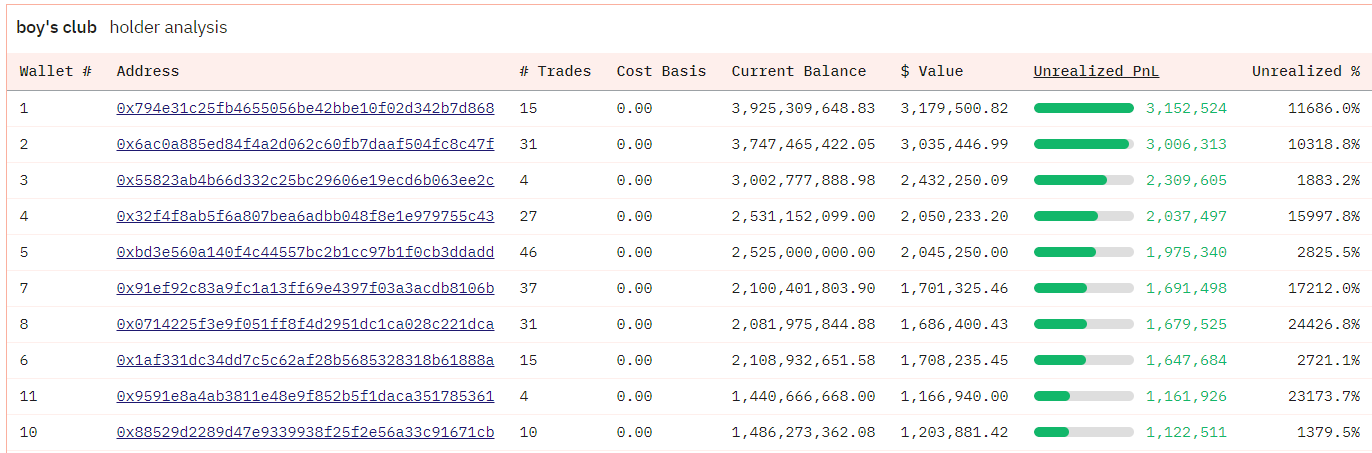Viewport: 1372px width, 453px height.
Task: Open wallet 11 address 0x9591e8a4 link
Action: (305, 396)
